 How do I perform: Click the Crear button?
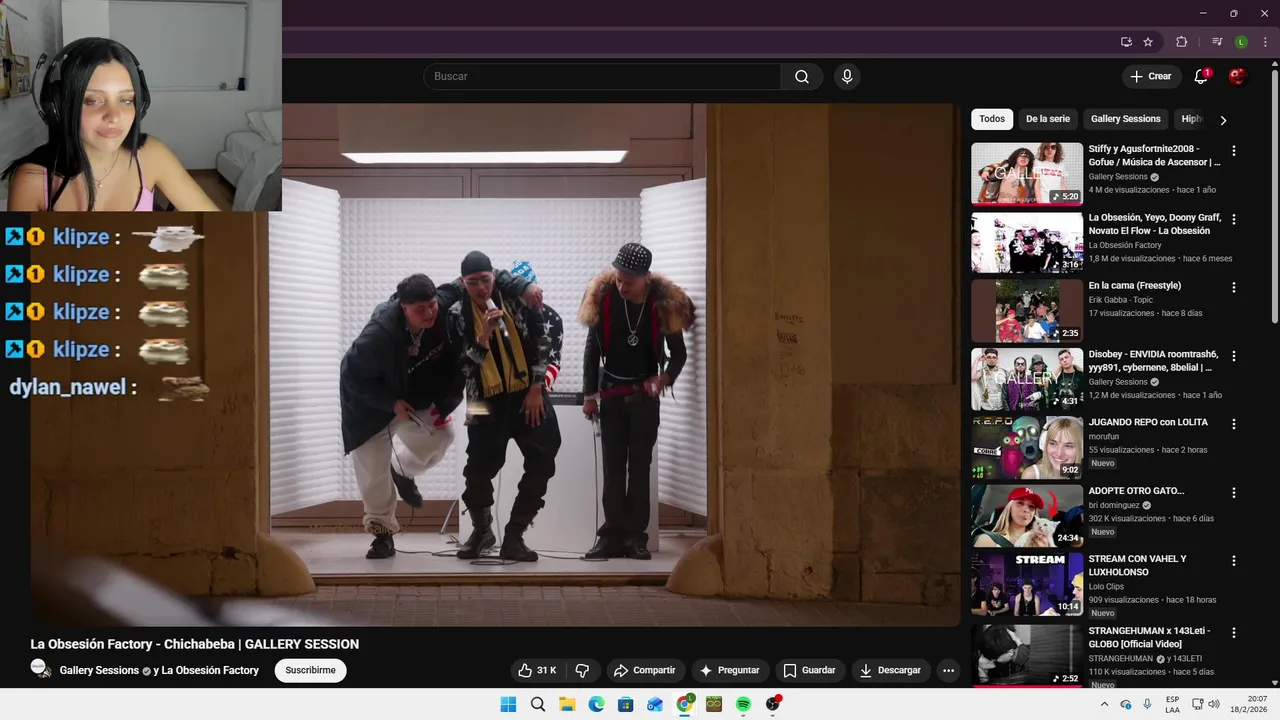[x=1150, y=77]
